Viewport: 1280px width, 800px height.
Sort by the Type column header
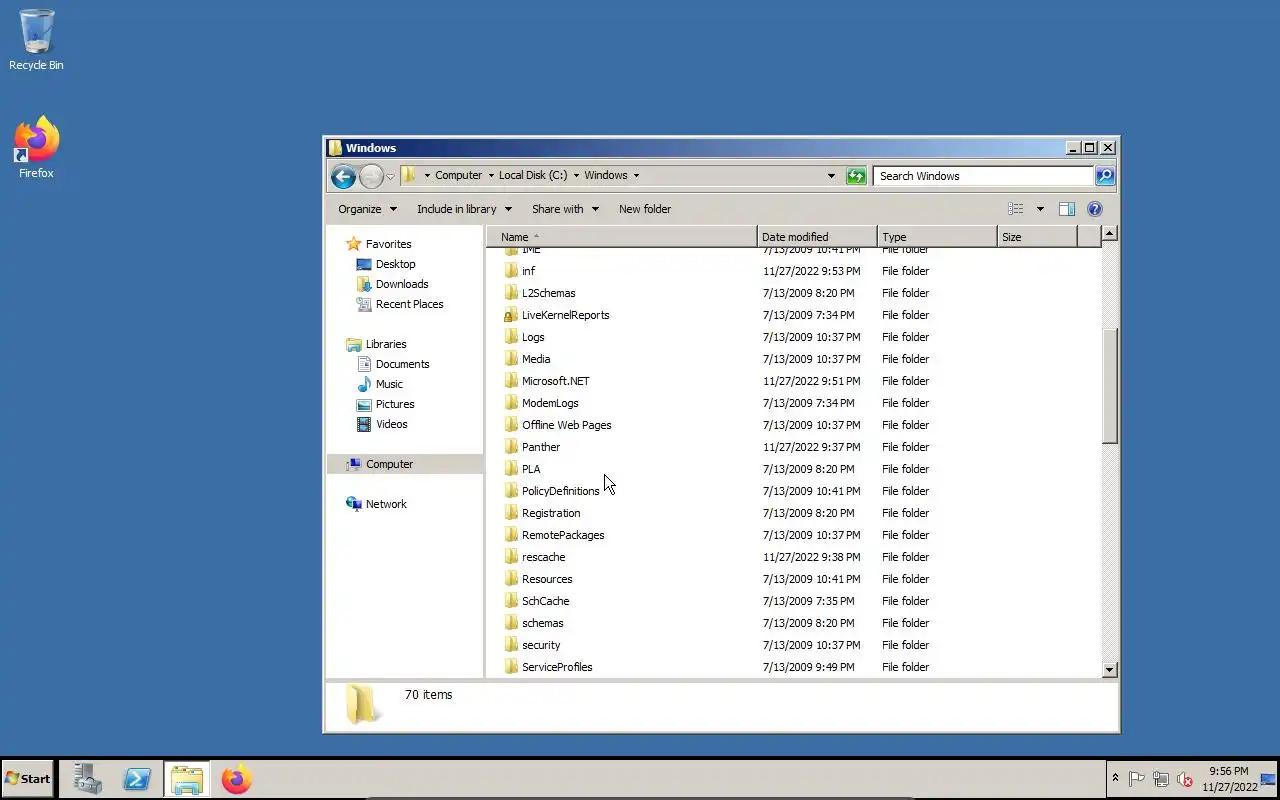(x=937, y=237)
